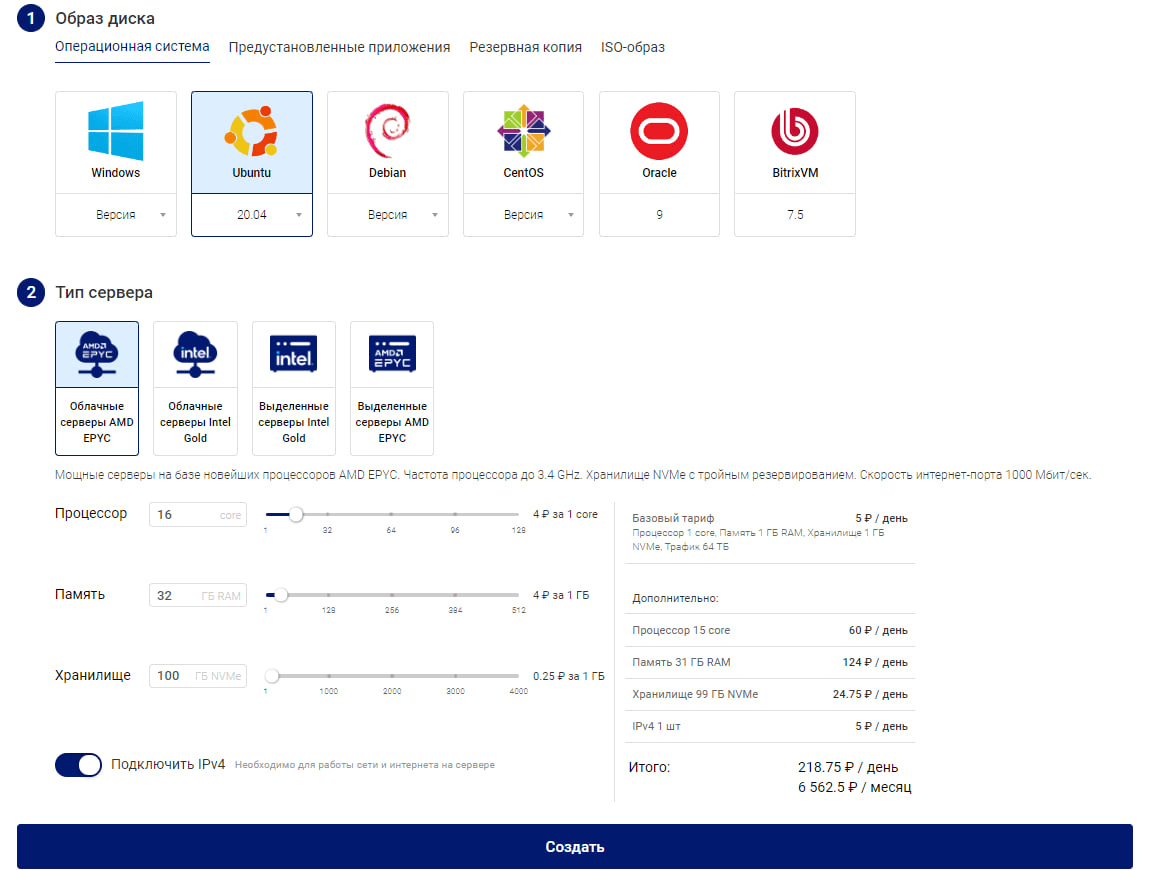Click BitrixVM version 7.5 cell
Viewport: 1156px width, 870px height.
795,215
